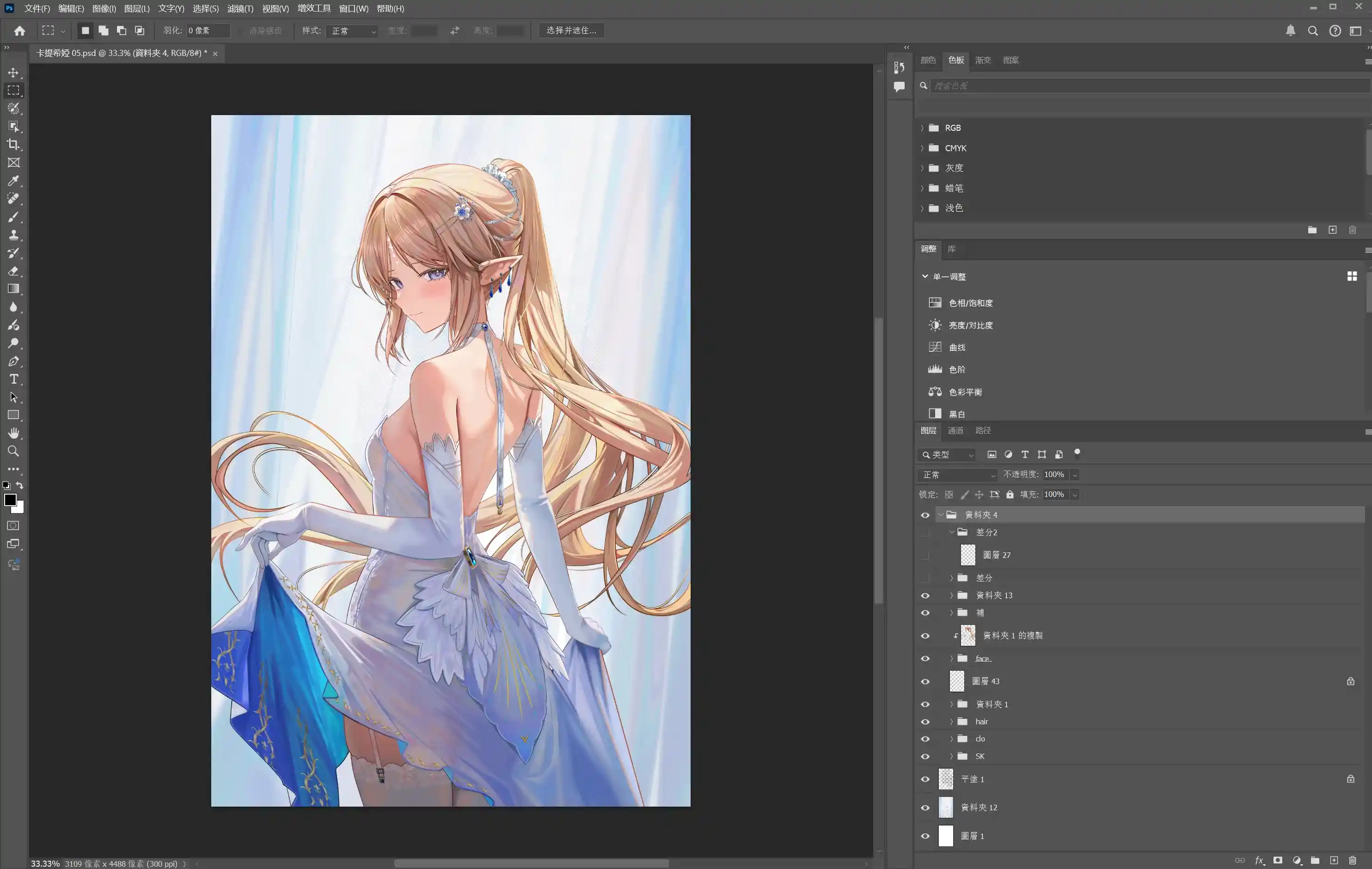Viewport: 1372px width, 869px height.
Task: Select the Eyedropper tool
Action: [x=13, y=181]
